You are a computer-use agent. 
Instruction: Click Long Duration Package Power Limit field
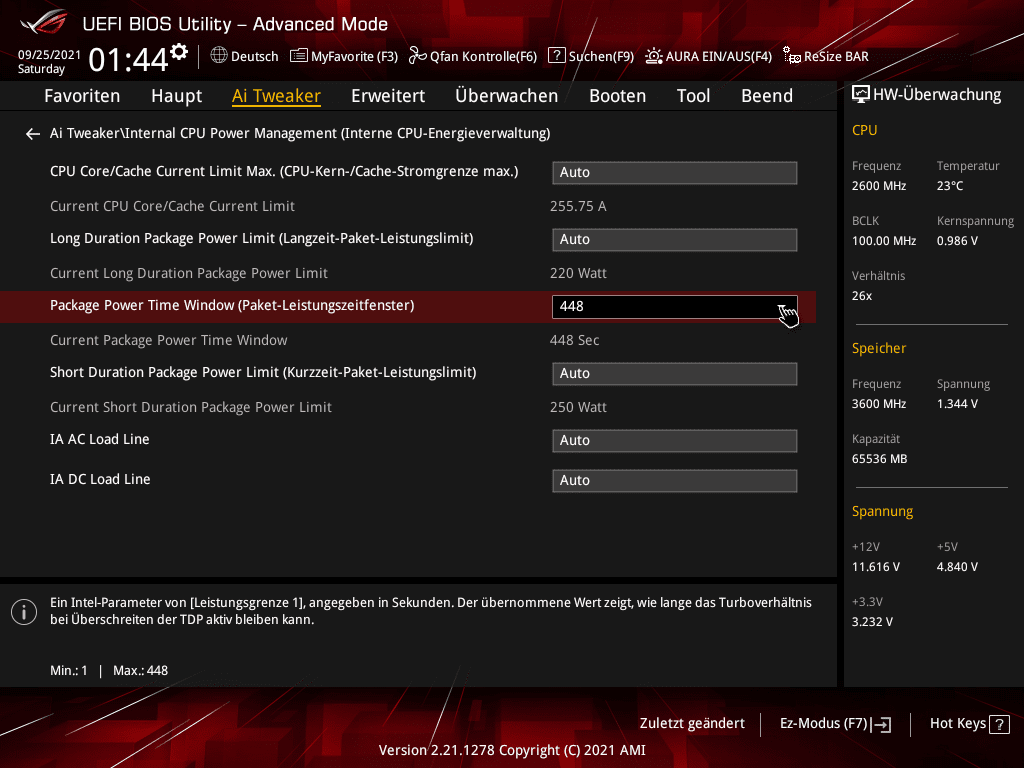pyautogui.click(x=675, y=240)
